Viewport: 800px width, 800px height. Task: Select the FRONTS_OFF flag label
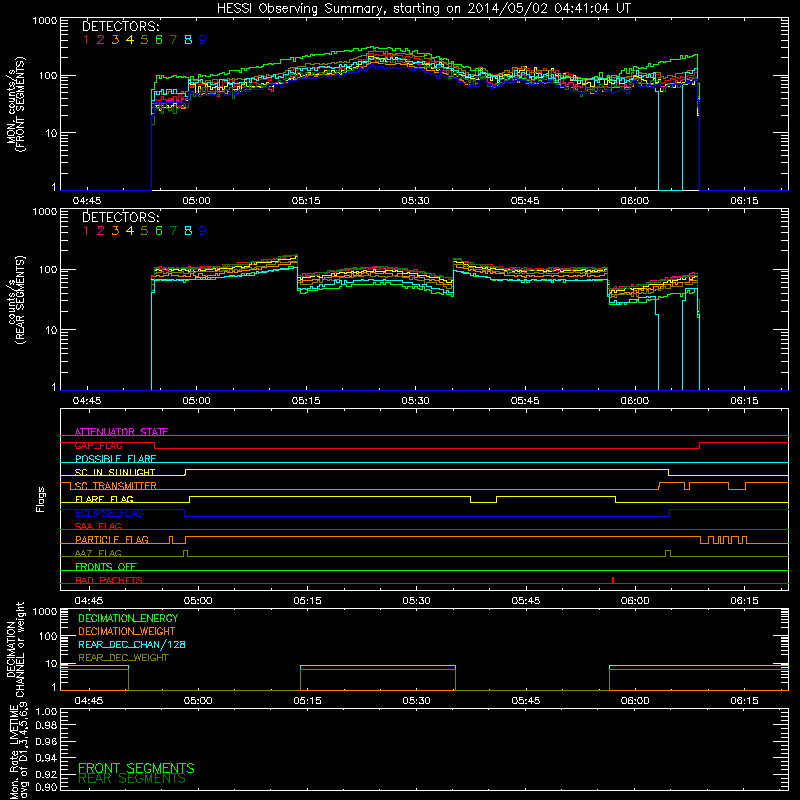(106, 567)
